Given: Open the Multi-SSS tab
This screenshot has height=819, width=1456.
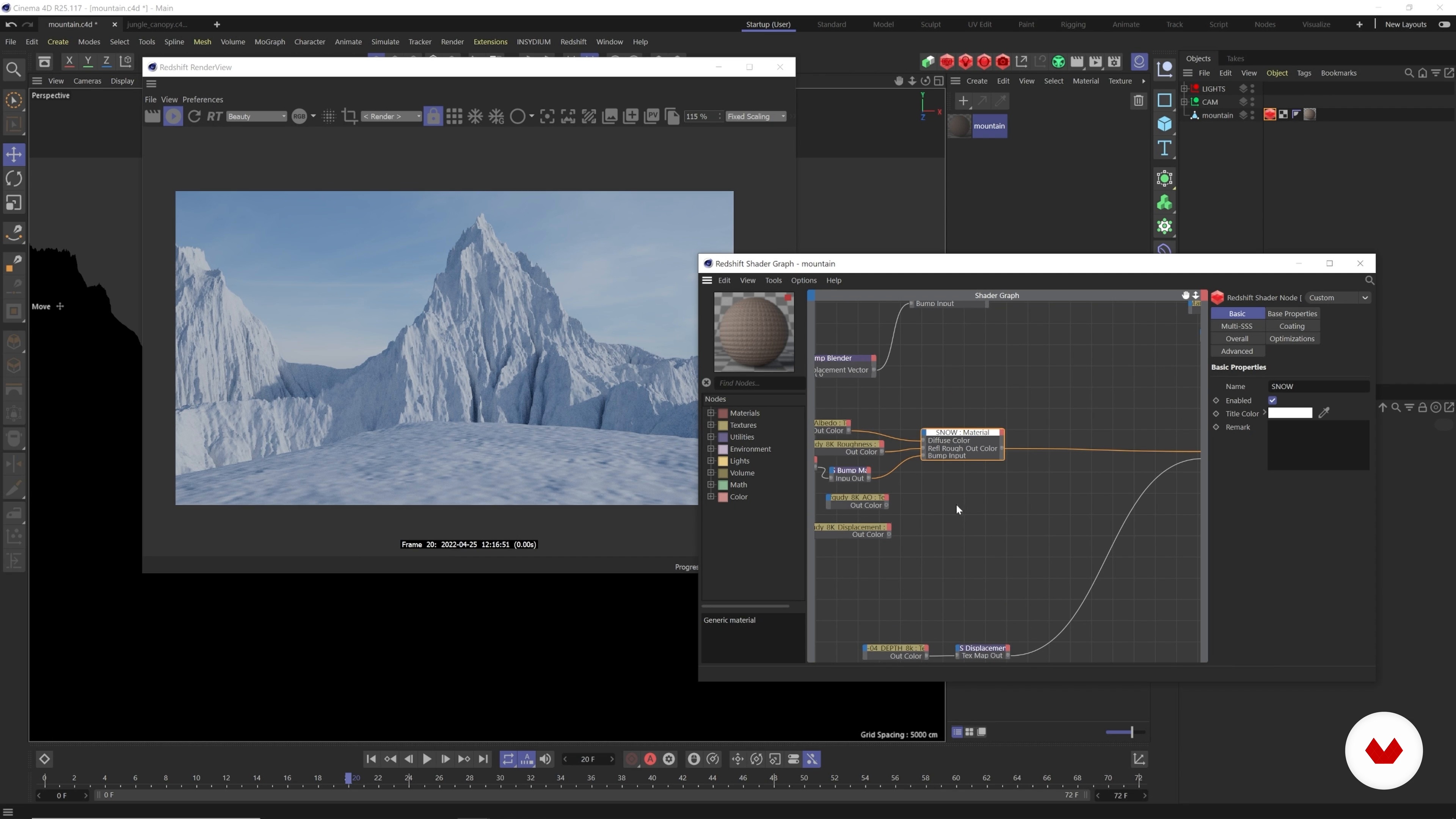Looking at the screenshot, I should coord(1237,326).
